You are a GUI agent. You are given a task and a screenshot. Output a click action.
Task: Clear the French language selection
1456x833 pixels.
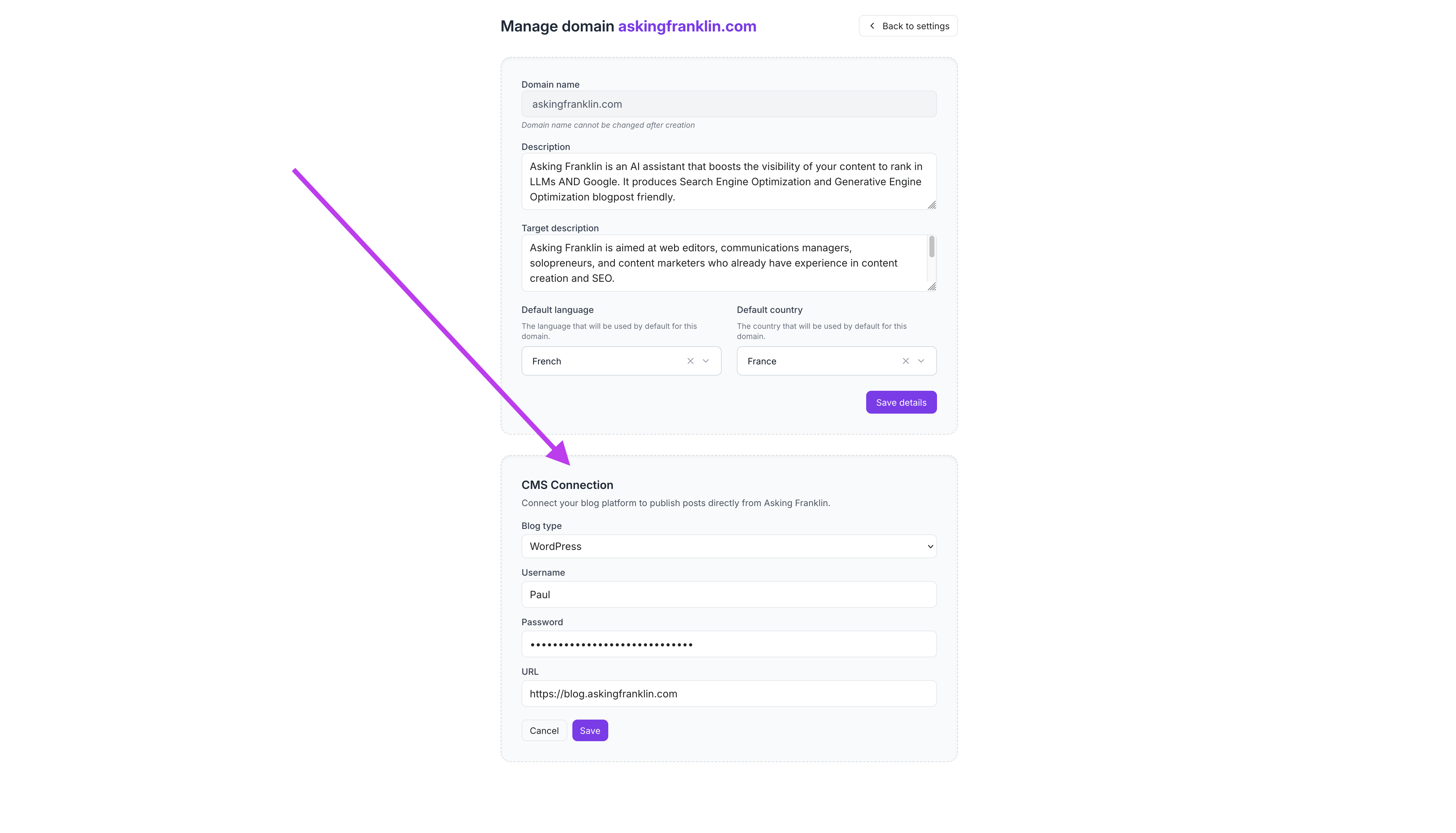point(690,361)
